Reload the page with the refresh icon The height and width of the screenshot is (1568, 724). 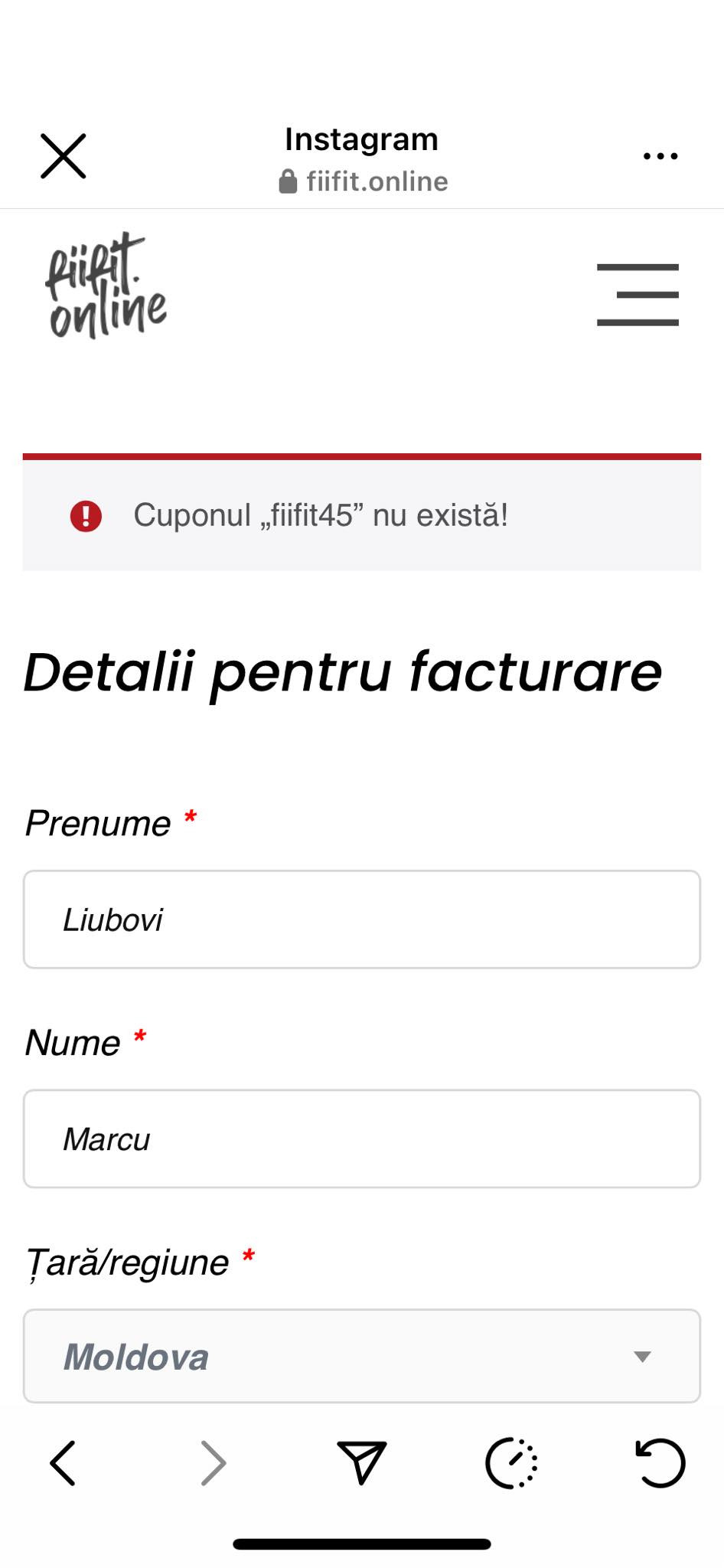(660, 1462)
